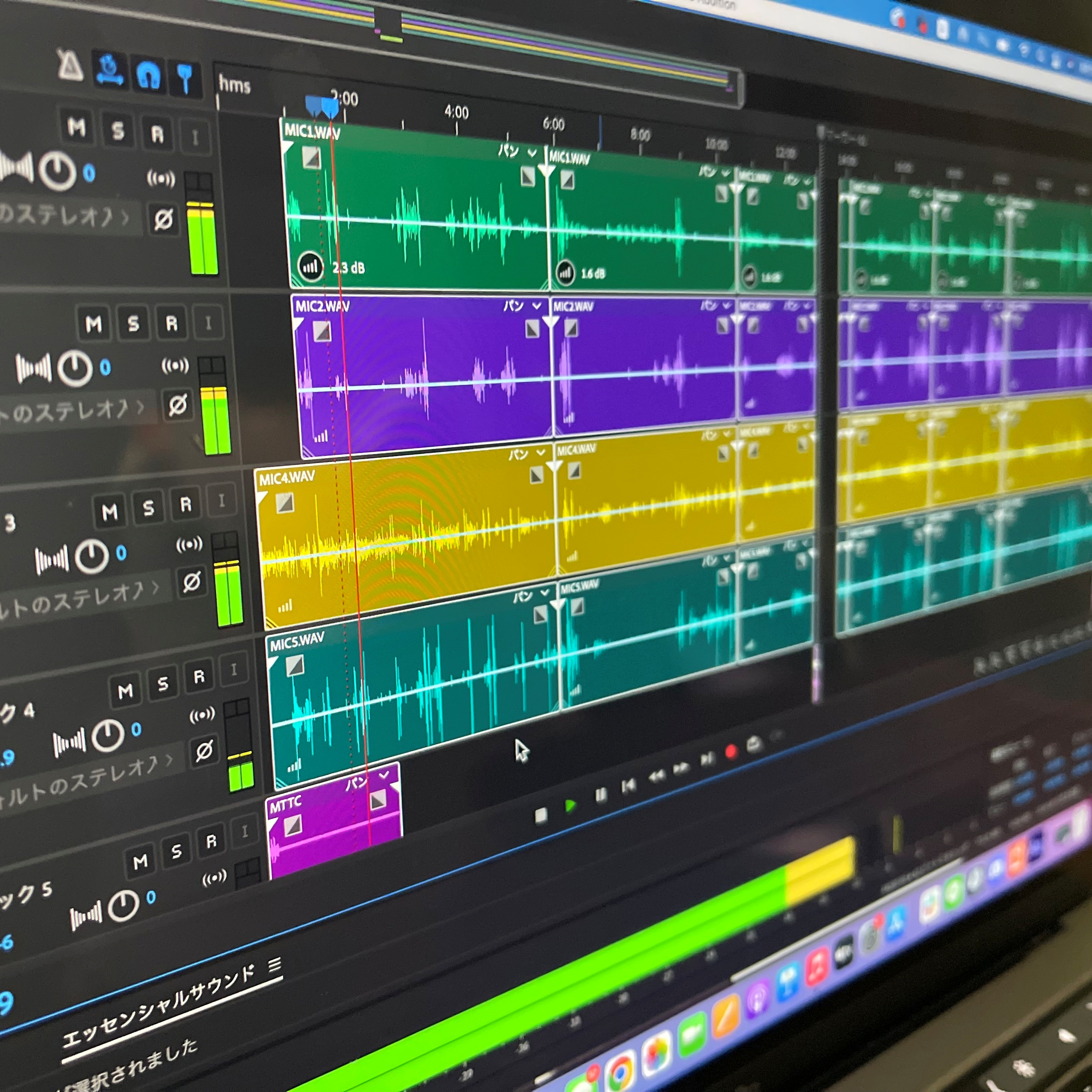Mute the MIC1.WAV track
Viewport: 1092px width, 1092px height.
coord(76,127)
